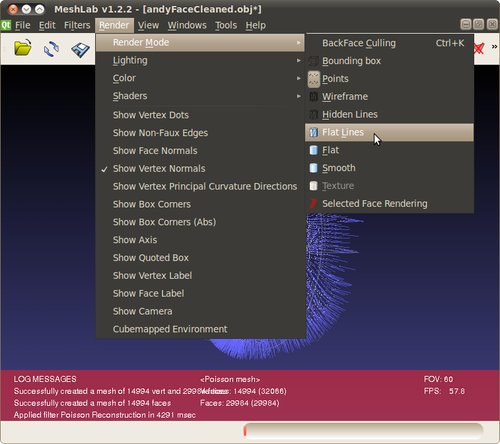The image size is (500, 444).
Task: Click the floppy disk Save icon
Action: pos(80,50)
